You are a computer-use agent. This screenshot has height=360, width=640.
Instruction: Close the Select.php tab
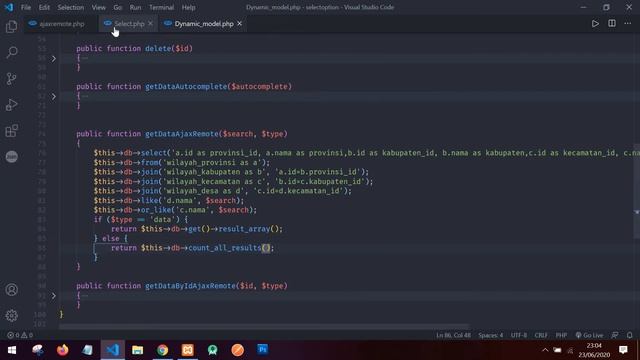tap(150, 24)
